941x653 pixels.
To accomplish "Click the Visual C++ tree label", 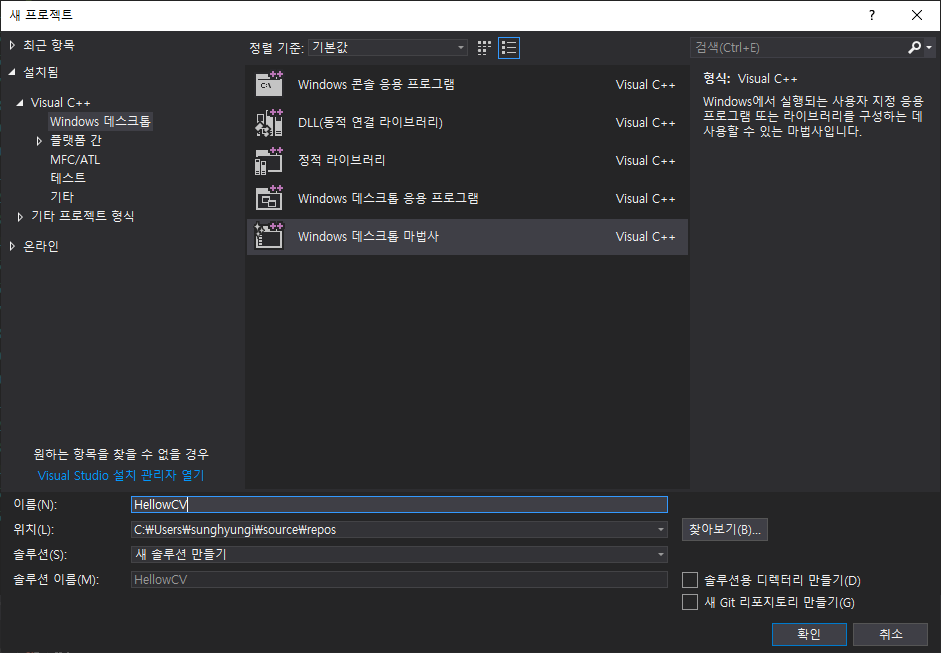I will (60, 103).
